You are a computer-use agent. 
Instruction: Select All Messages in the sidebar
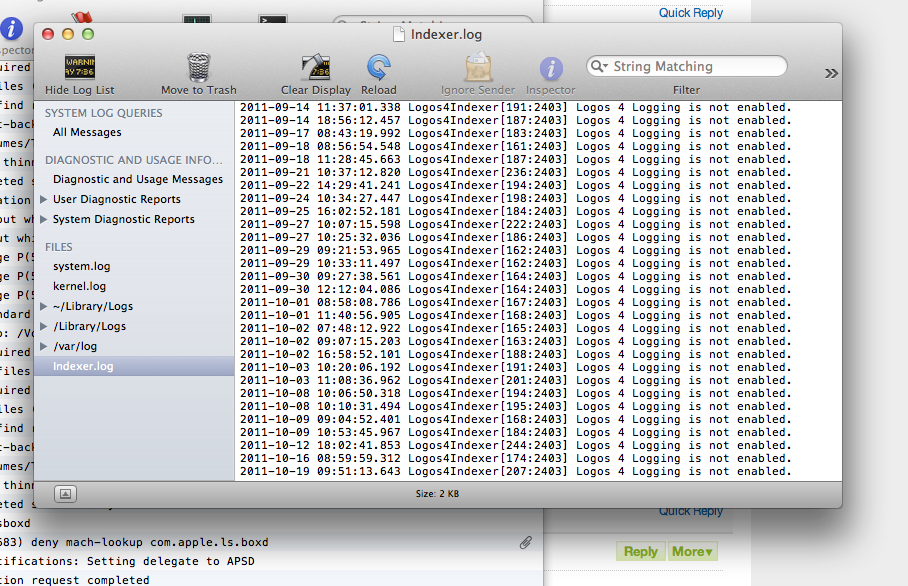point(87,132)
